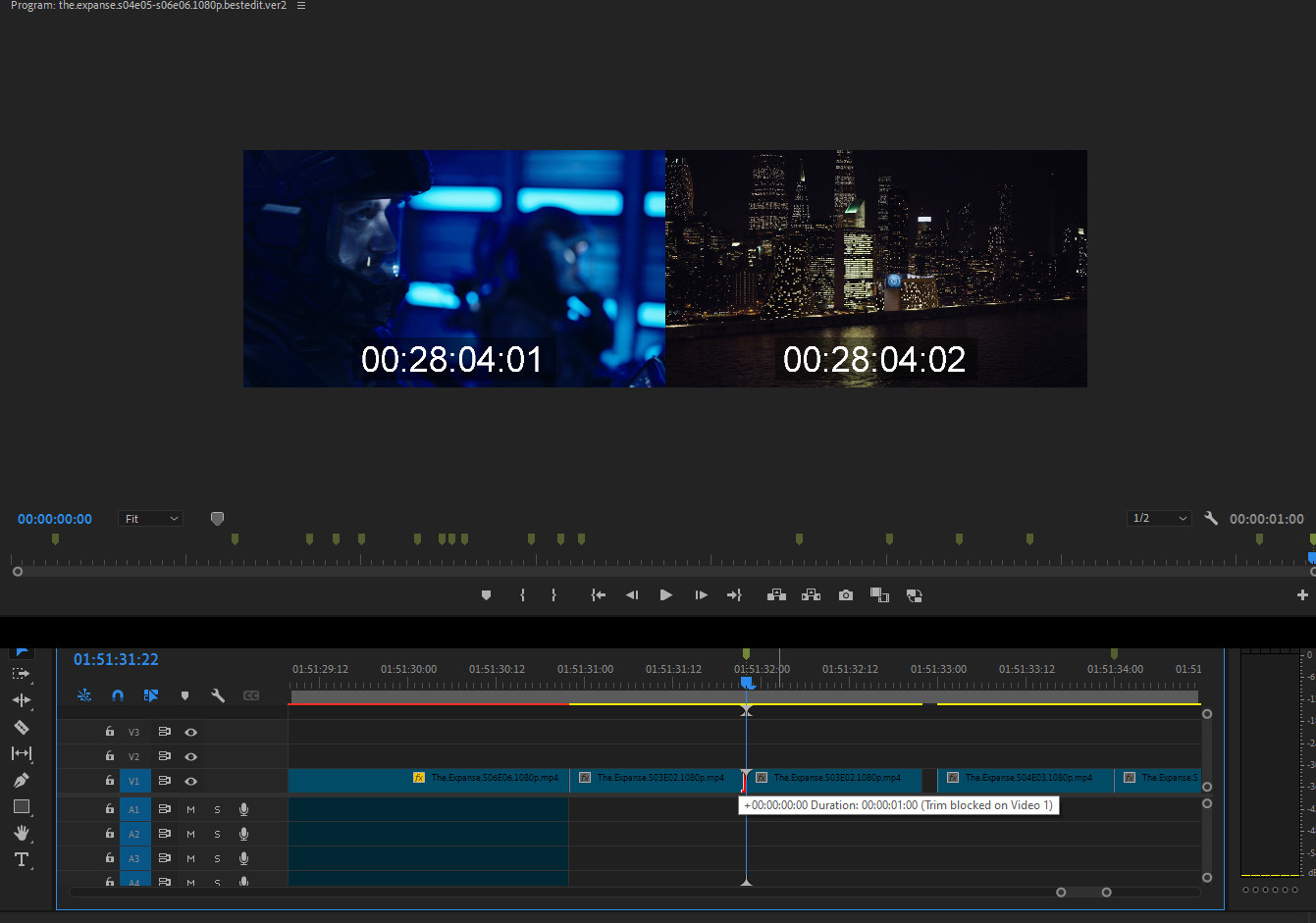The image size is (1316, 923).
Task: Click the timeline horizontal zoom scrollbar
Action: coord(1083,892)
